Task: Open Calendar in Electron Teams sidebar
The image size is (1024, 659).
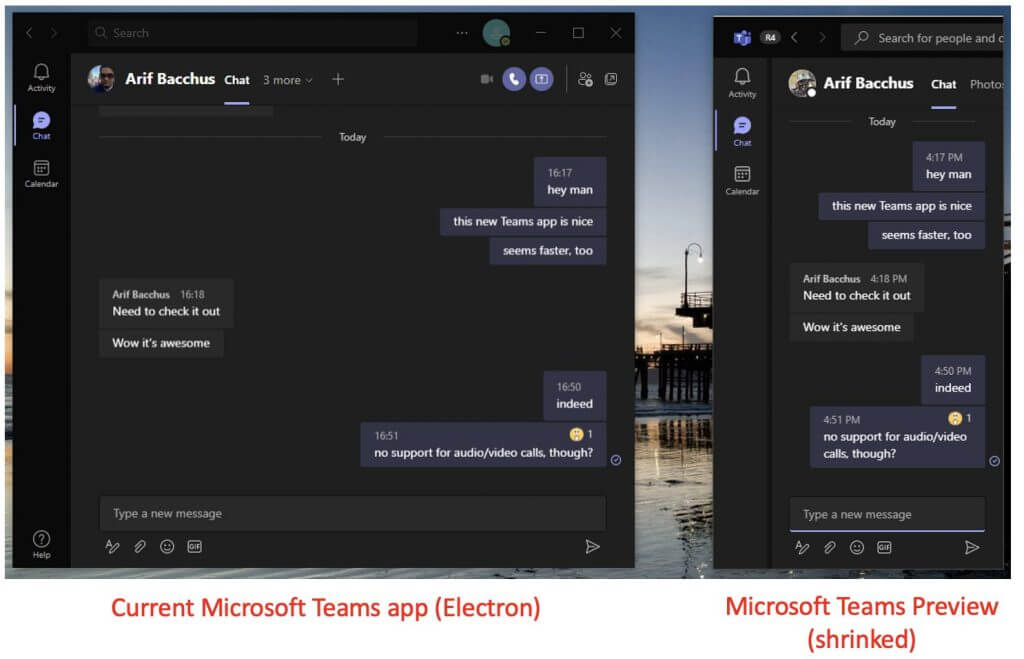Action: tap(41, 174)
